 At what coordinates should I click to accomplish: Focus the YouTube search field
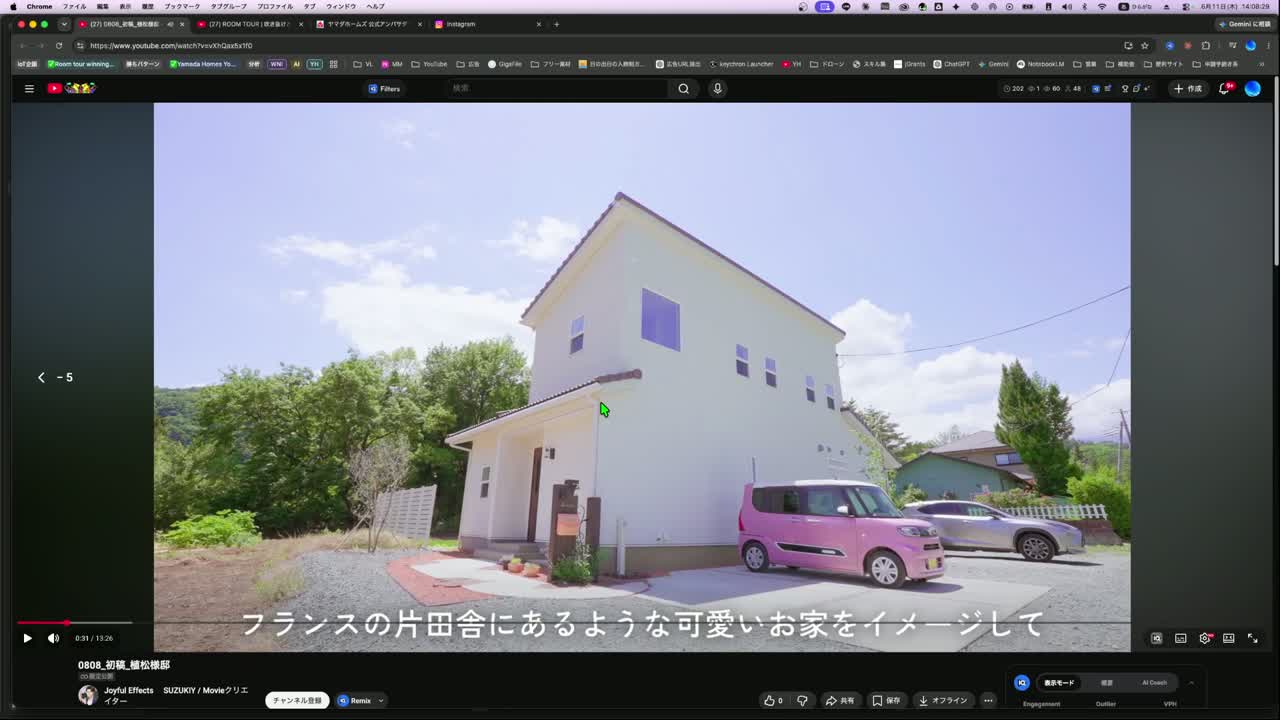(558, 88)
